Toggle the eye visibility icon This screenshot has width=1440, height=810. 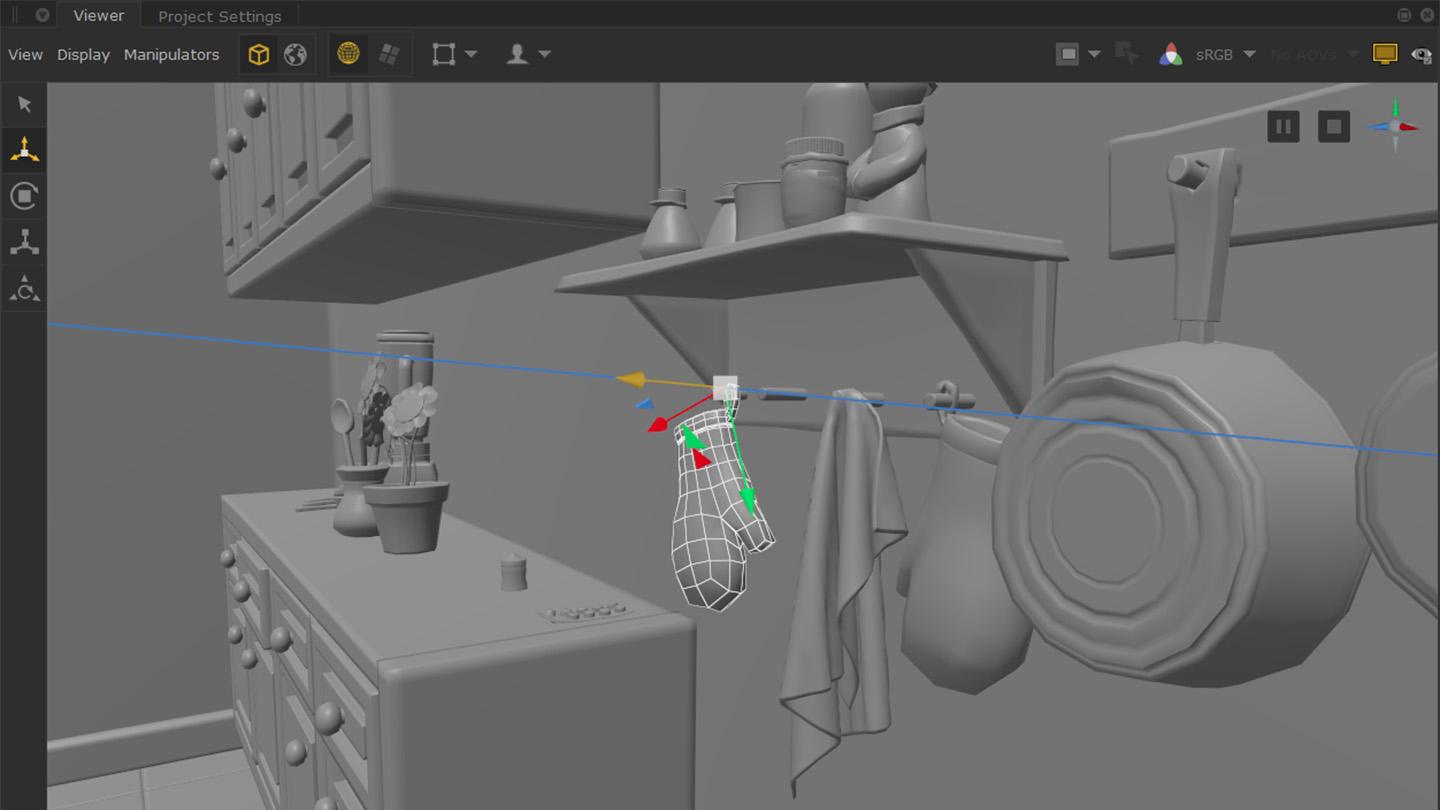tap(1420, 55)
